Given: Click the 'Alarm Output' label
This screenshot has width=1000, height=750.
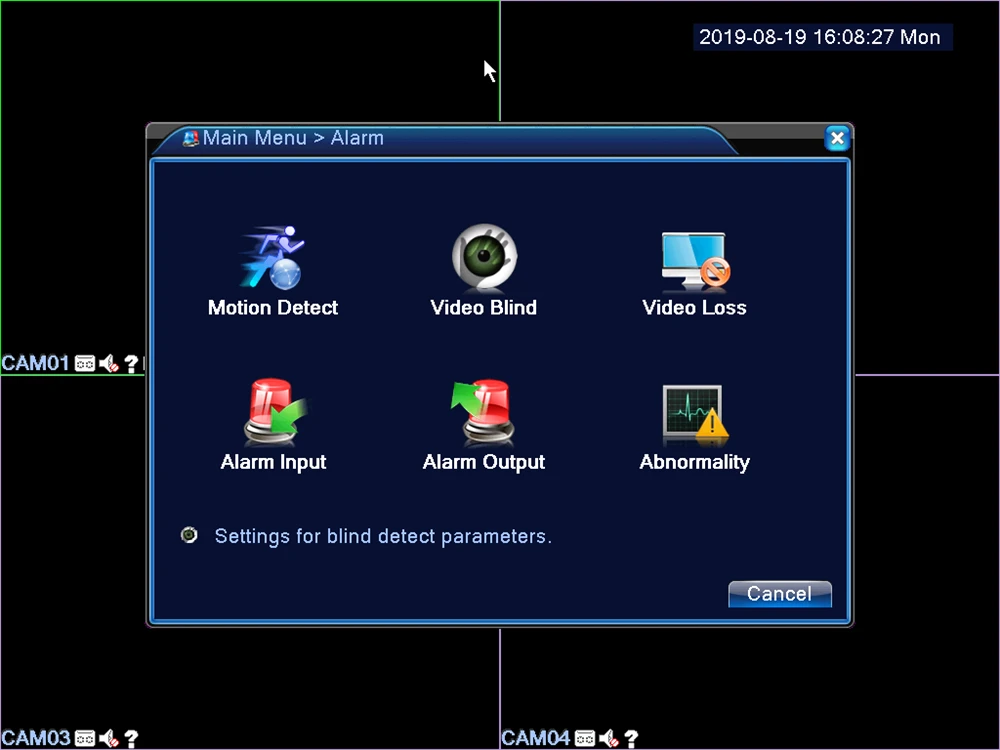Looking at the screenshot, I should (x=484, y=462).
